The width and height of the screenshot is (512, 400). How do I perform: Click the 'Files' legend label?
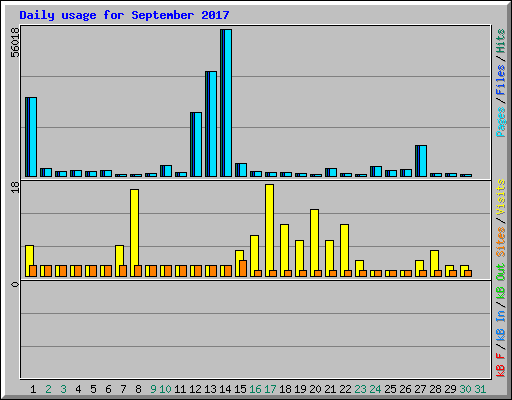[x=501, y=79]
